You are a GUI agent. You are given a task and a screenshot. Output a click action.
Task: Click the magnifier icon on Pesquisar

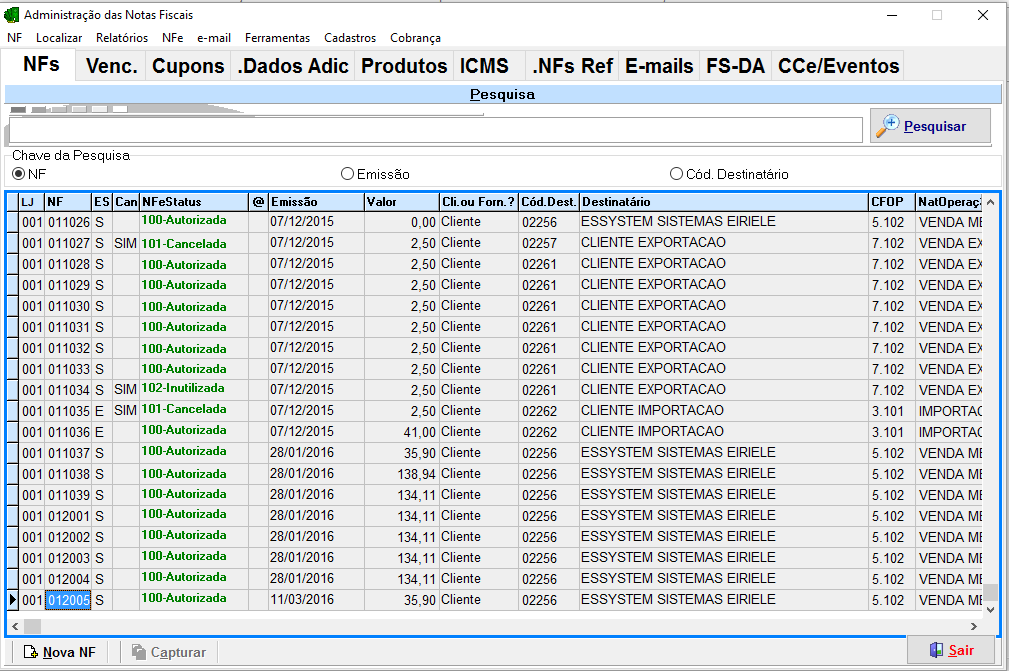888,126
